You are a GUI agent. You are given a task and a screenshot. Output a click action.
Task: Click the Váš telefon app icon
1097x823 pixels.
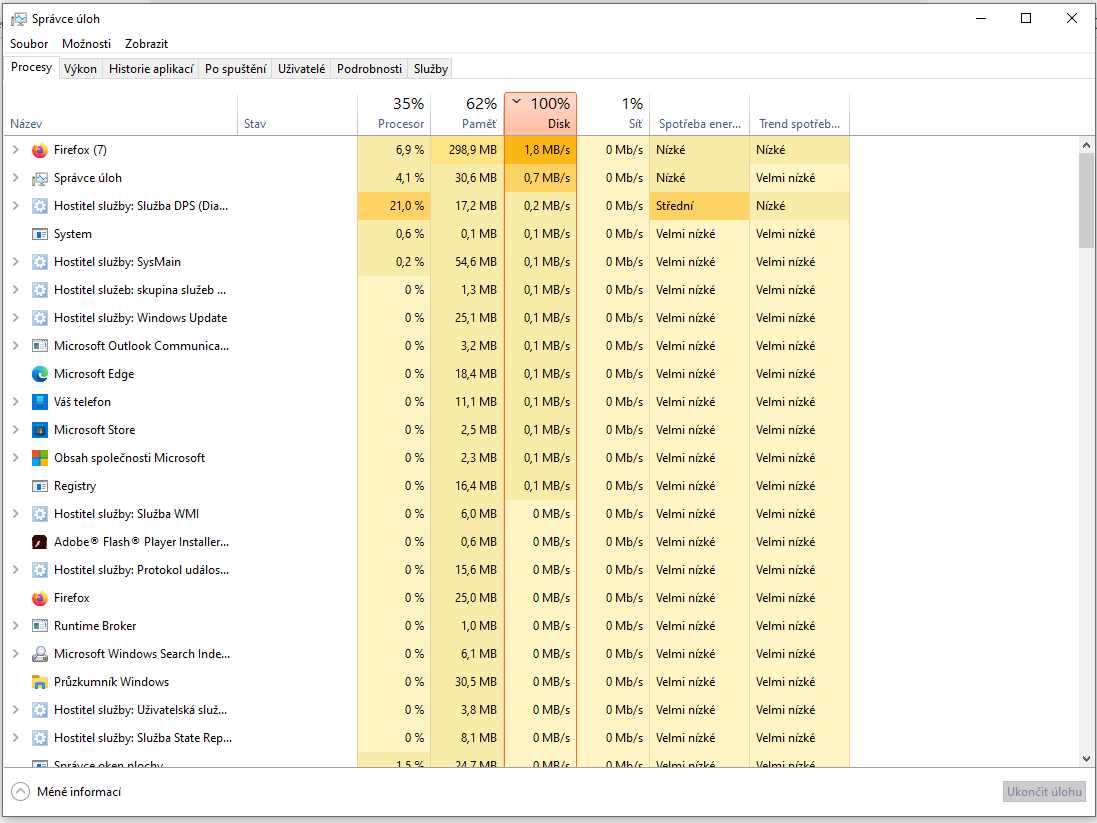click(x=39, y=402)
